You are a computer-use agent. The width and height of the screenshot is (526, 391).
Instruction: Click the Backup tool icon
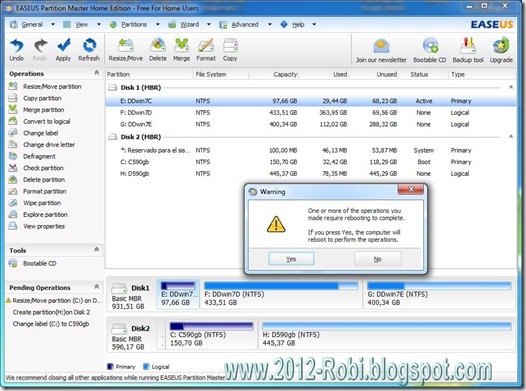coord(468,46)
